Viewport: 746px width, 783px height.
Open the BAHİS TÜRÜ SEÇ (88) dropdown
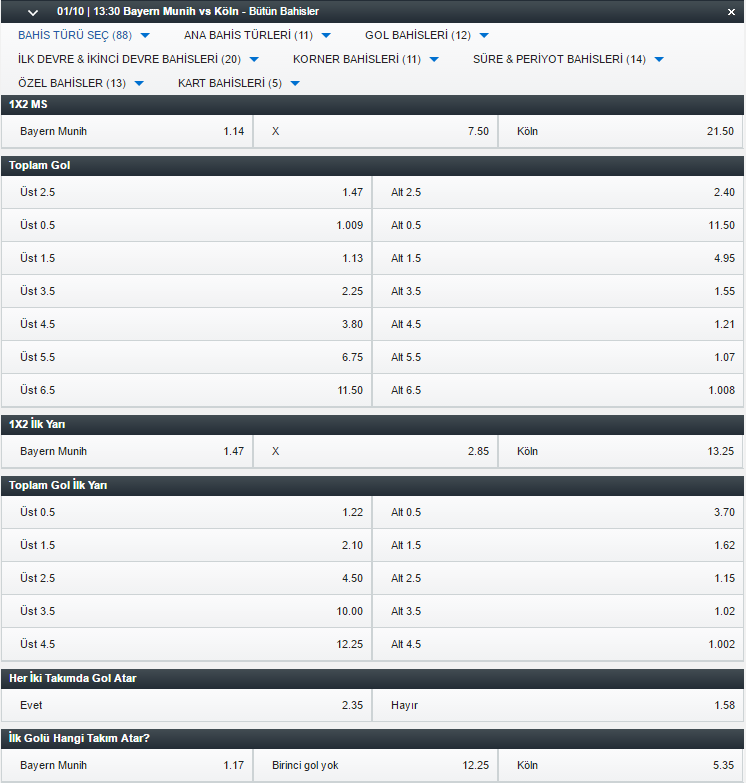click(84, 35)
